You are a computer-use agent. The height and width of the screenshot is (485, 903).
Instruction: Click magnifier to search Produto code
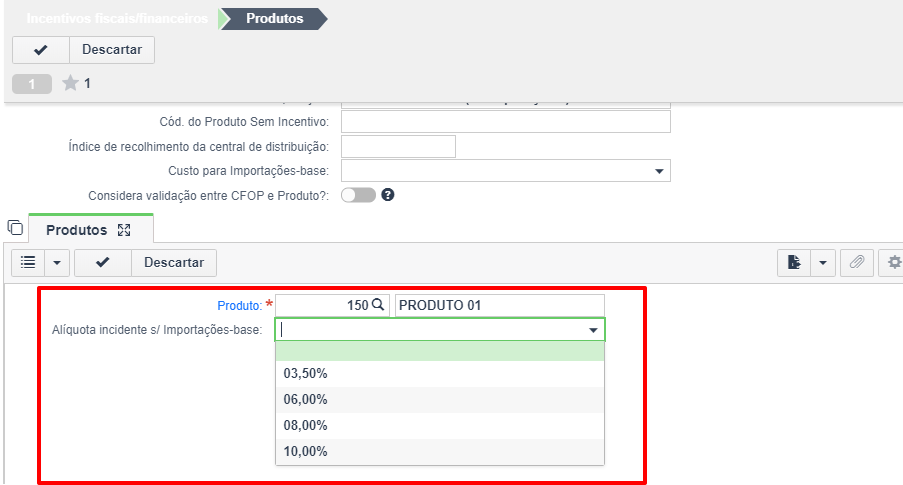(x=378, y=305)
